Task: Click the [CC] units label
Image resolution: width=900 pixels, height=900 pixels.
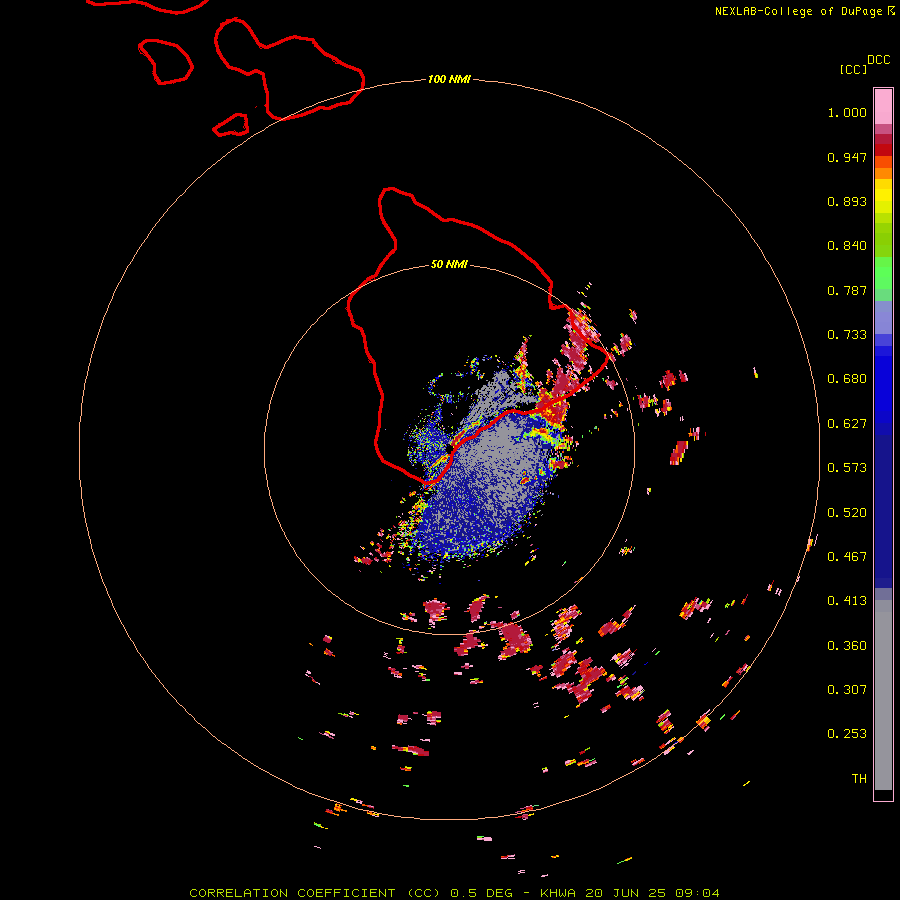Action: pyautogui.click(x=854, y=69)
